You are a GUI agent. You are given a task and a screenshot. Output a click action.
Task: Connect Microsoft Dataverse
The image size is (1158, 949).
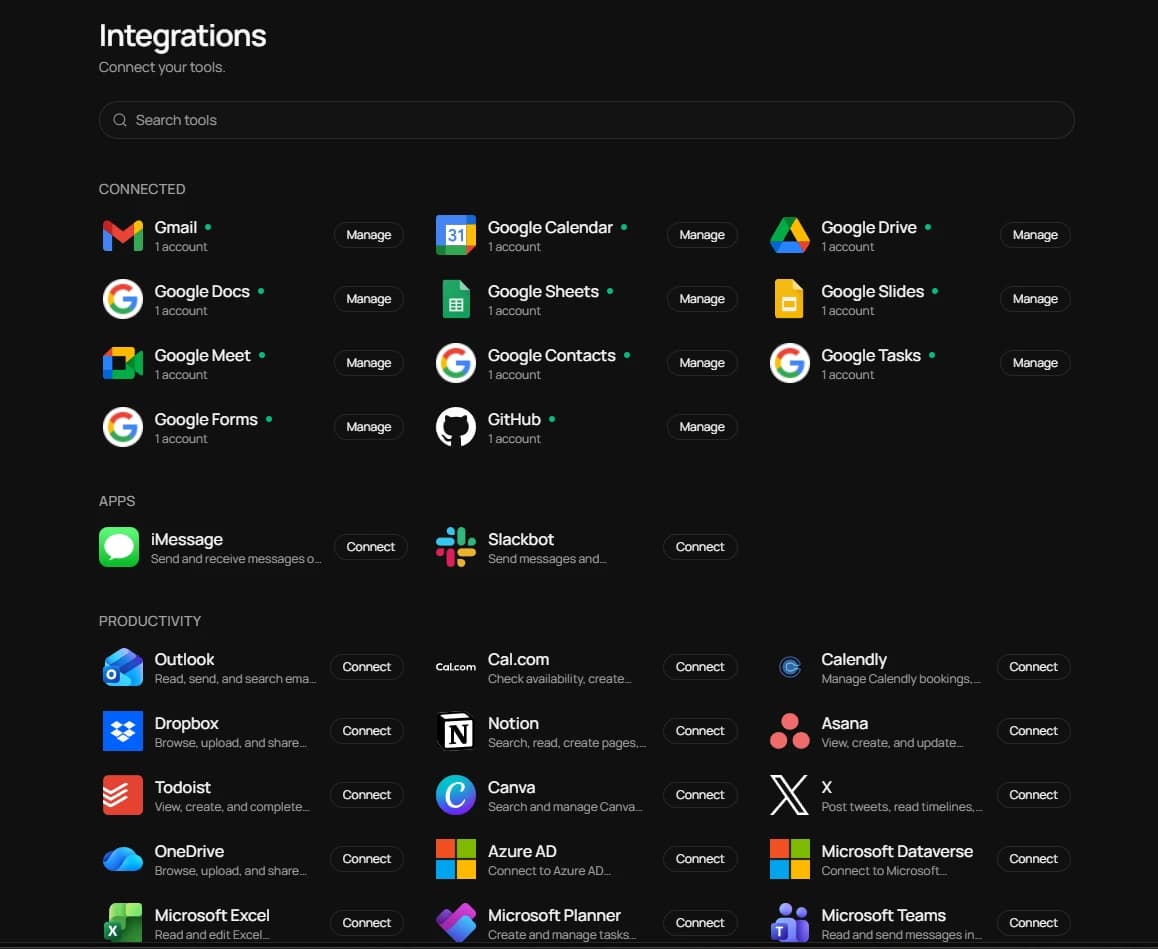(x=1033, y=859)
